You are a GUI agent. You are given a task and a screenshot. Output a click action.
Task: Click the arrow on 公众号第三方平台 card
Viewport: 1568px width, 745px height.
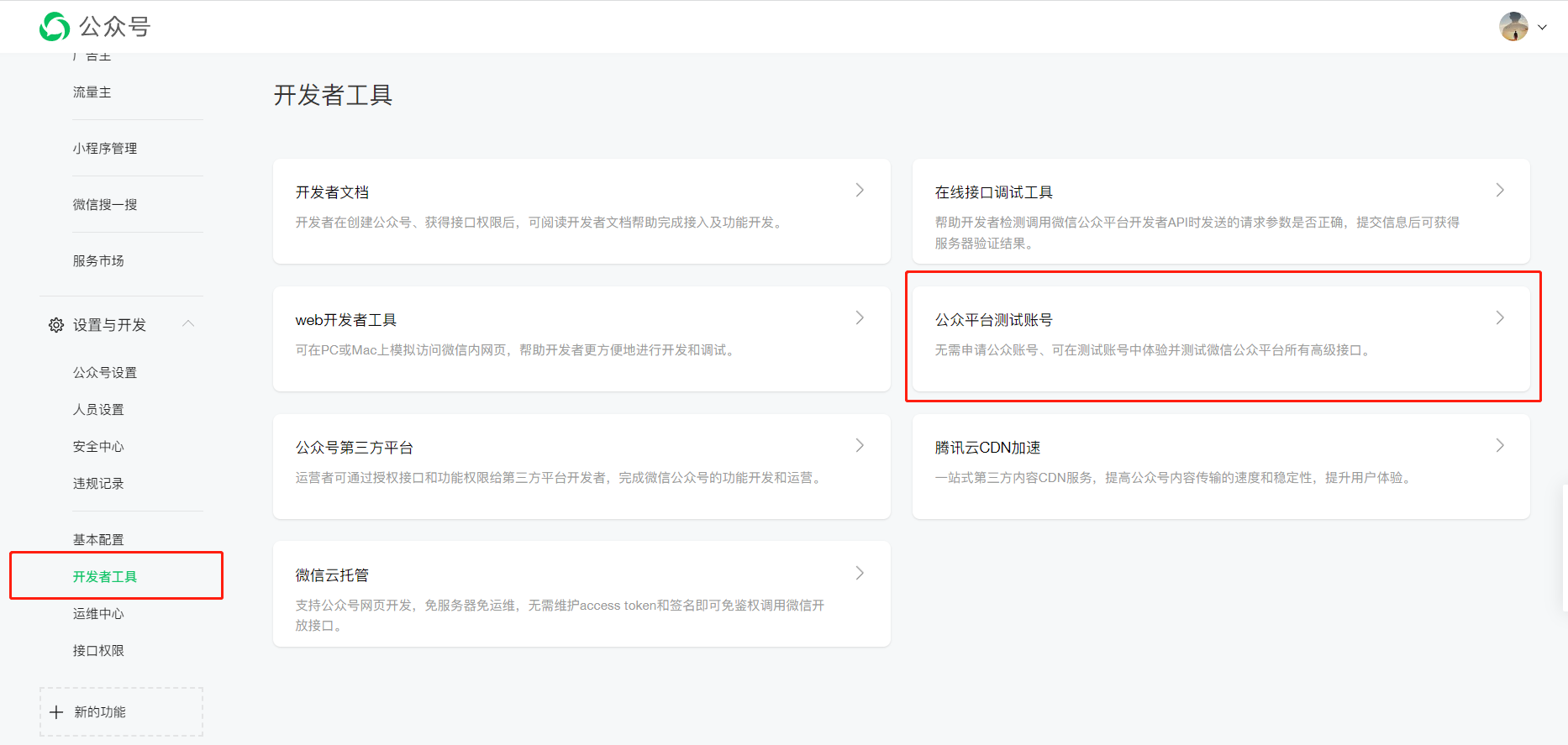click(860, 446)
